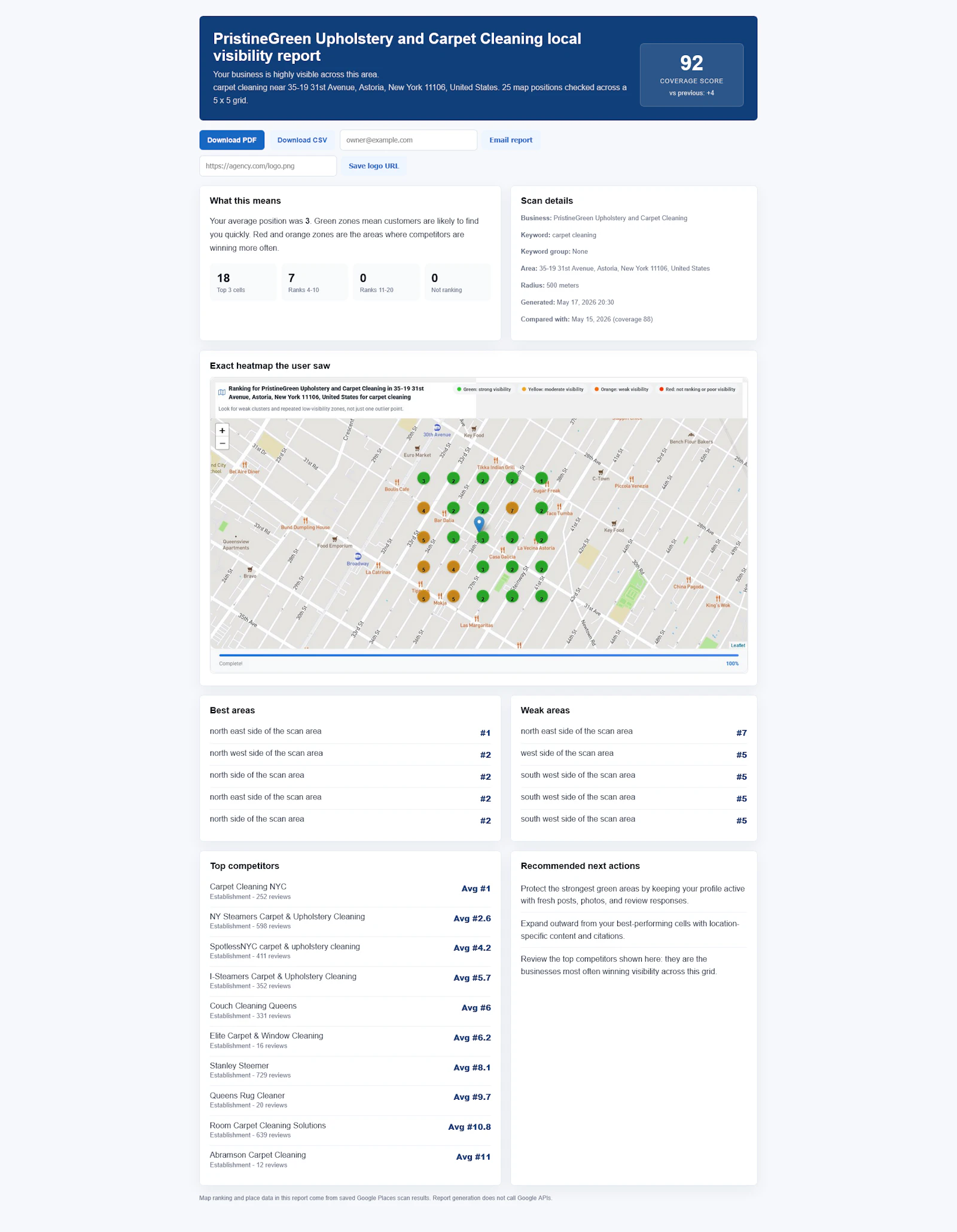Click the 30th Avenue subway icon
The image size is (957, 1232).
(437, 428)
